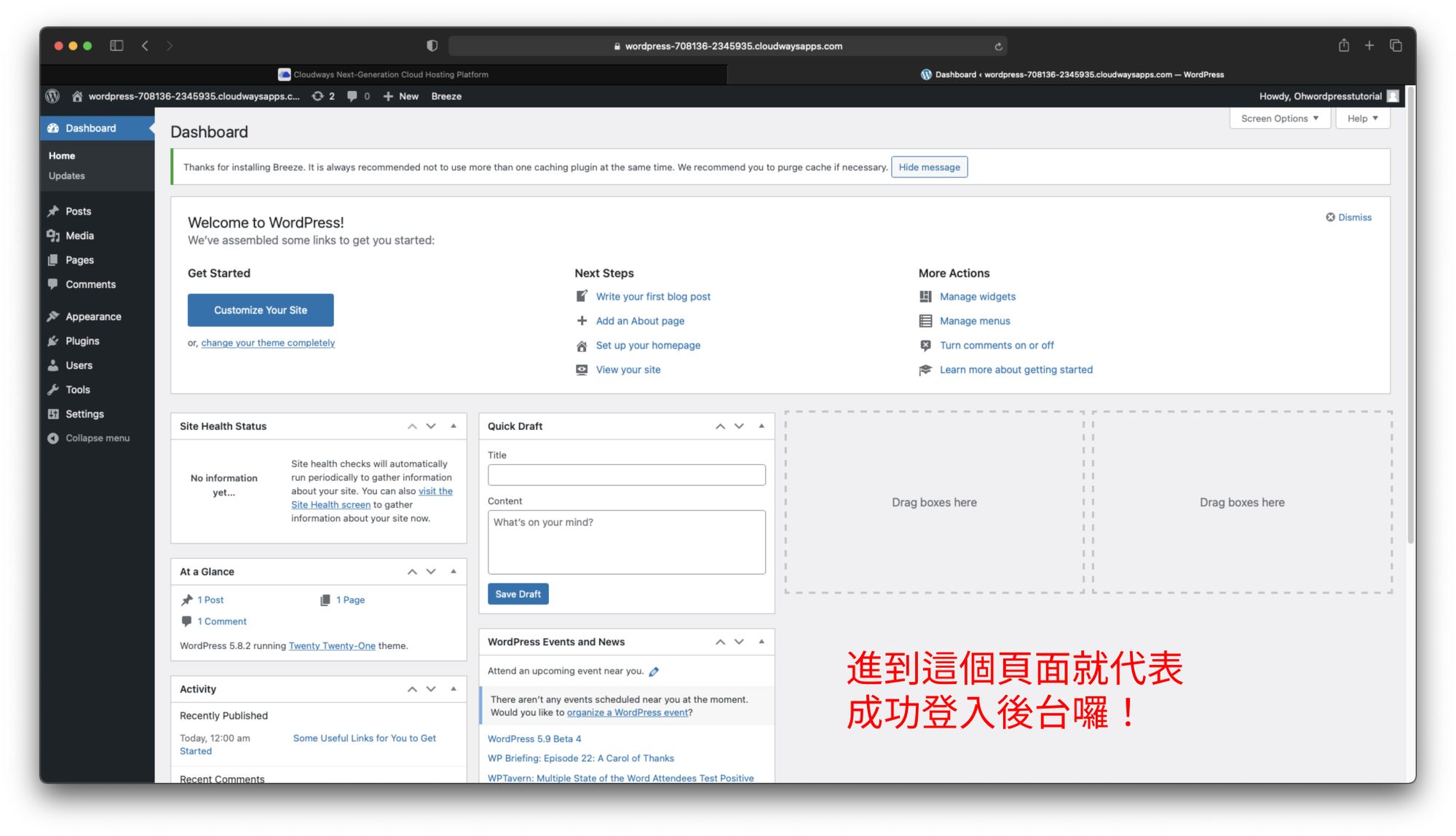The image size is (1456, 836).
Task: Click Hide message button
Action: click(x=929, y=167)
